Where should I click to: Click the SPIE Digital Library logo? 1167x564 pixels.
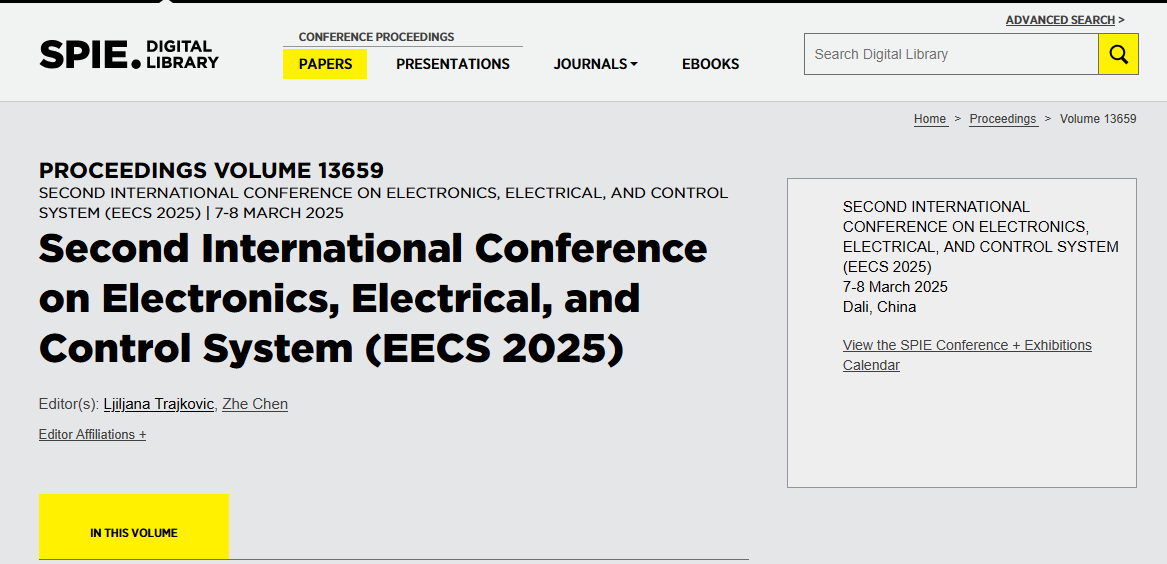click(x=129, y=54)
